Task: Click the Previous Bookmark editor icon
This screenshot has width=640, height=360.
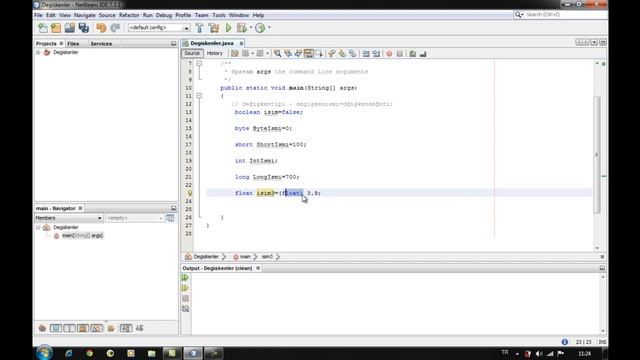Action: point(331,53)
